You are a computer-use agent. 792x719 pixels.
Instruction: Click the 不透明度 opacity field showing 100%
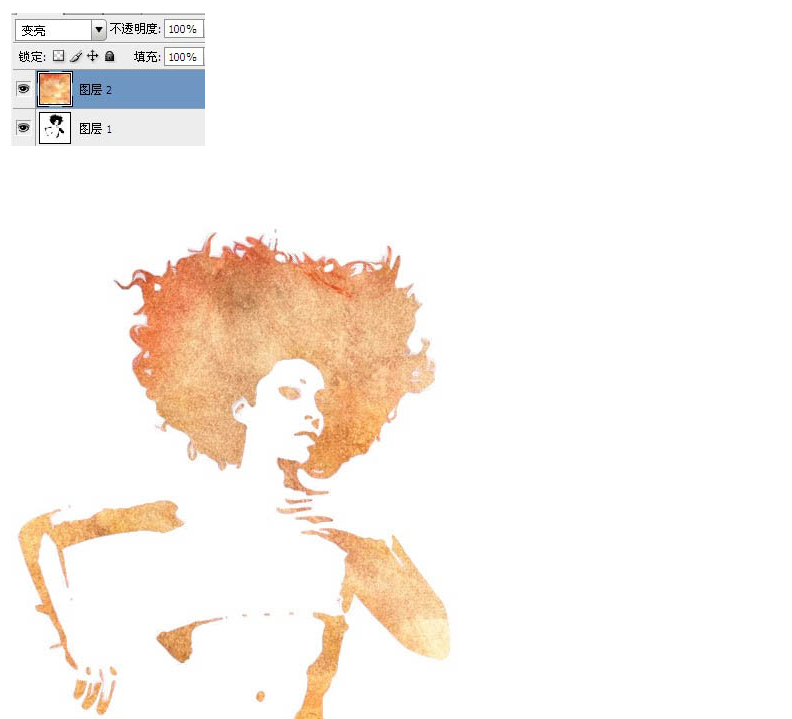pos(183,29)
